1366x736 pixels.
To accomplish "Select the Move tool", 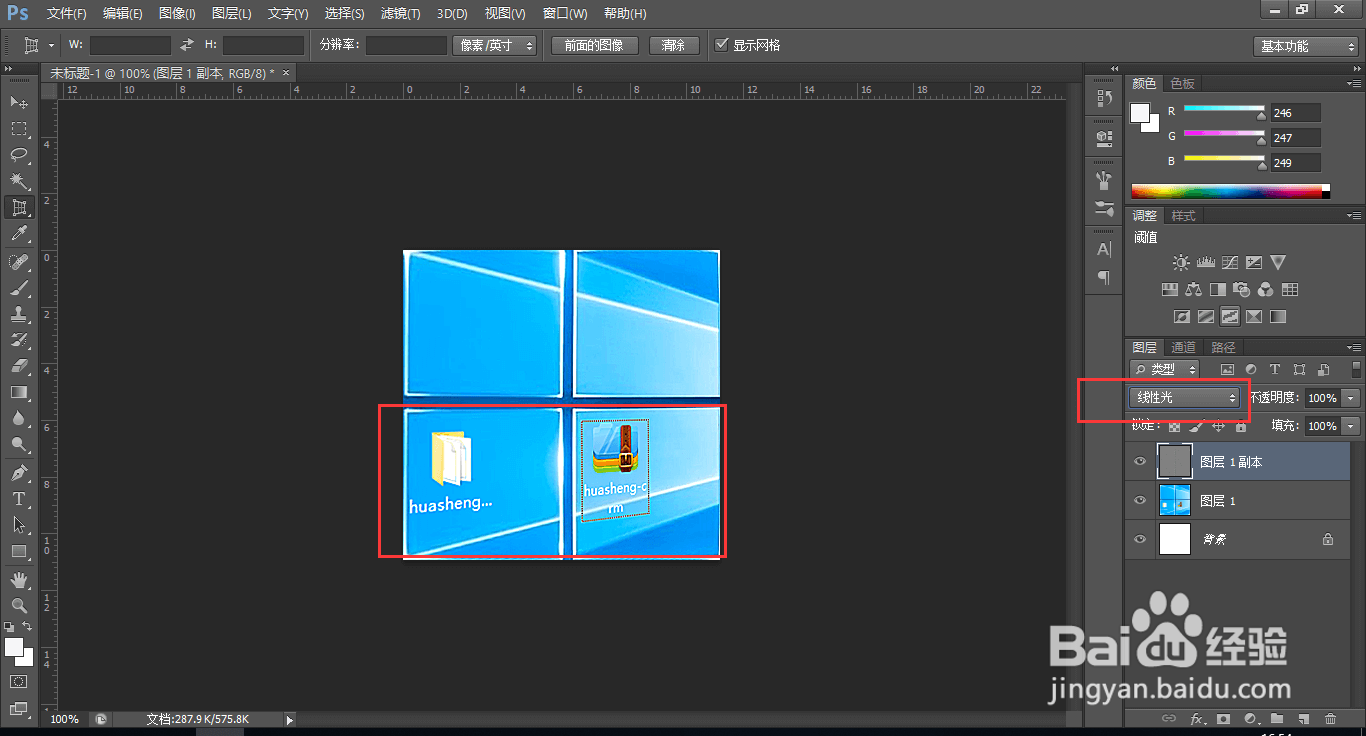I will (18, 102).
